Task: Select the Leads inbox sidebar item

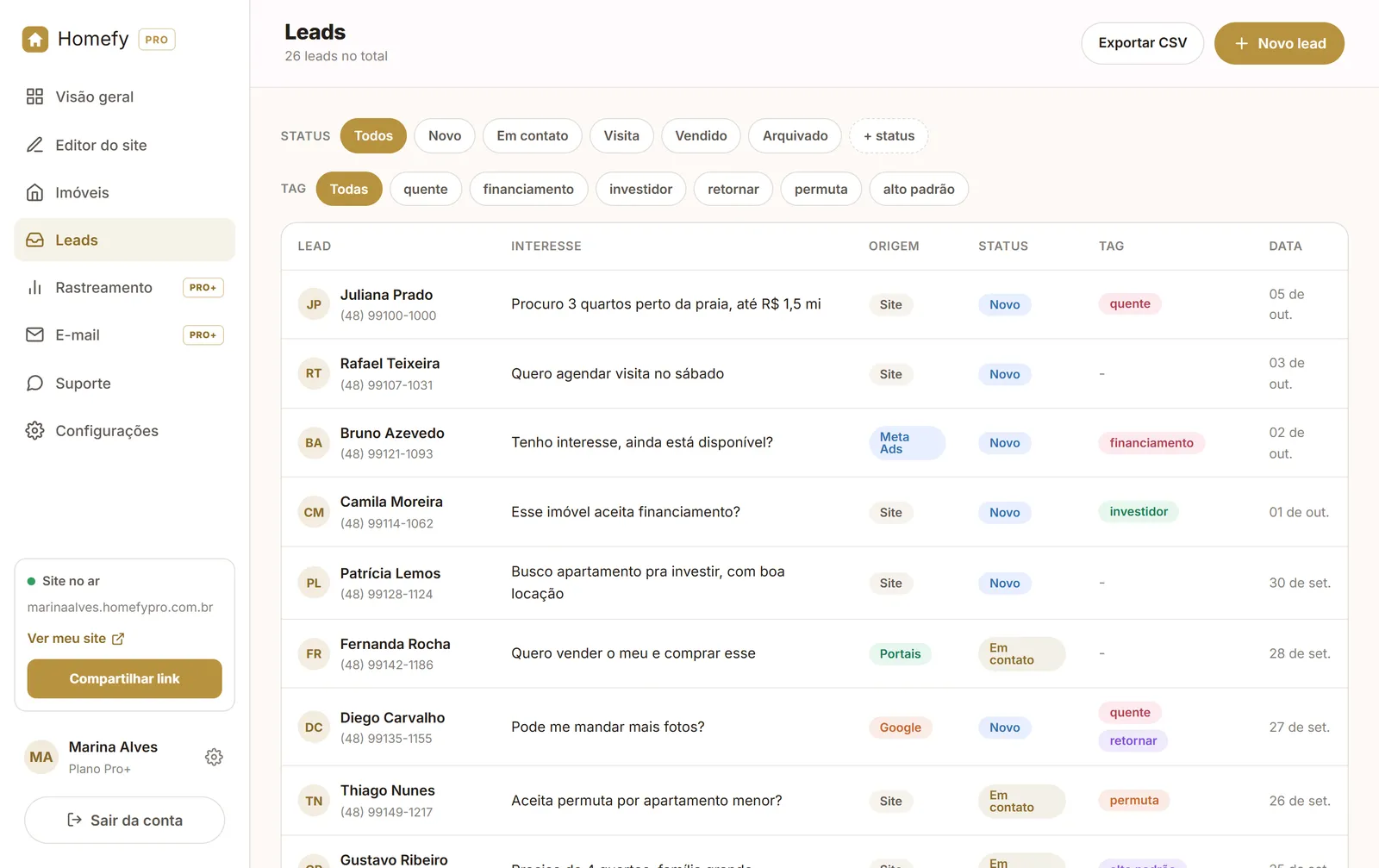Action: pos(124,240)
